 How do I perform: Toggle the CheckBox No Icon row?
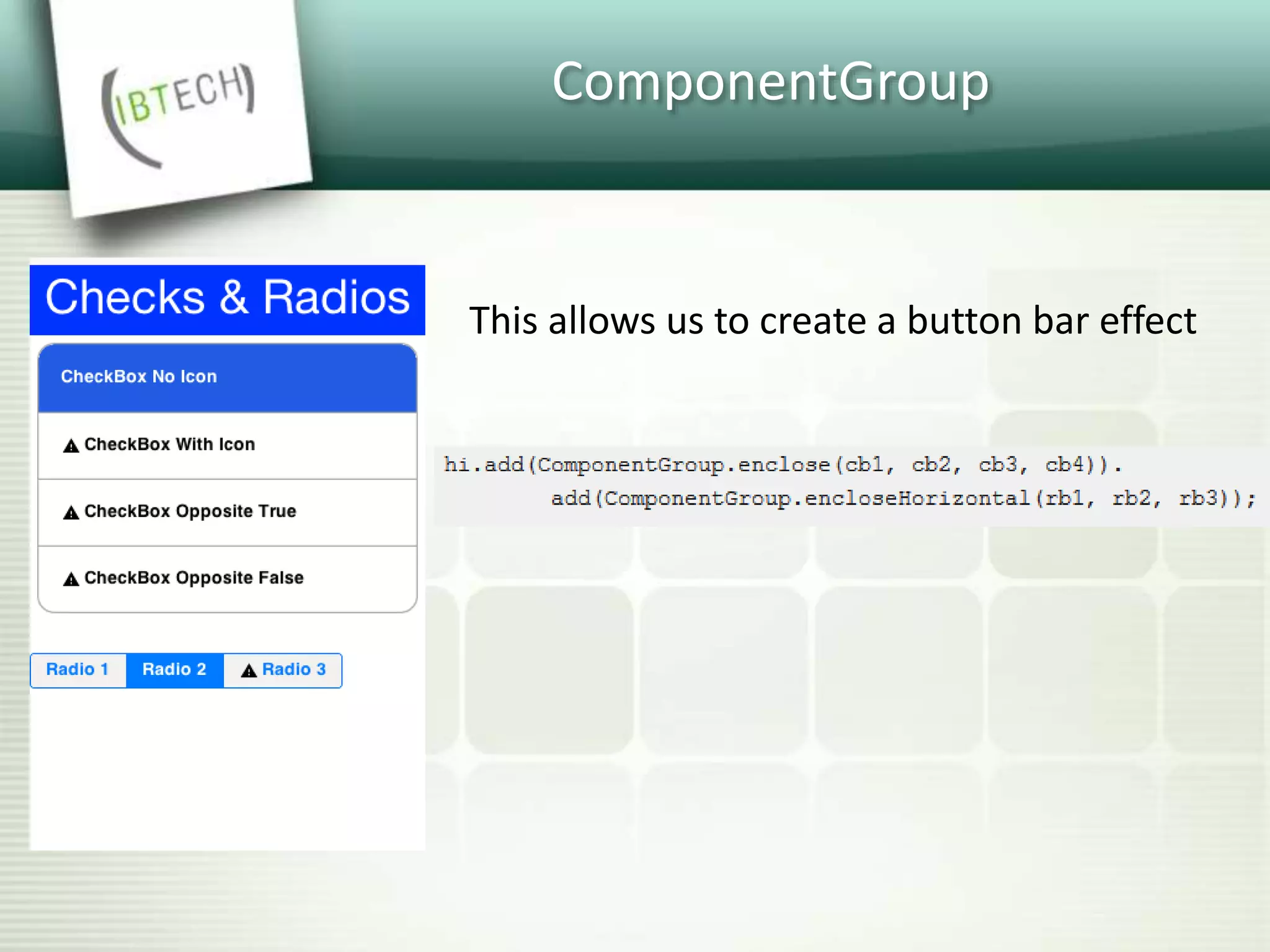click(227, 377)
